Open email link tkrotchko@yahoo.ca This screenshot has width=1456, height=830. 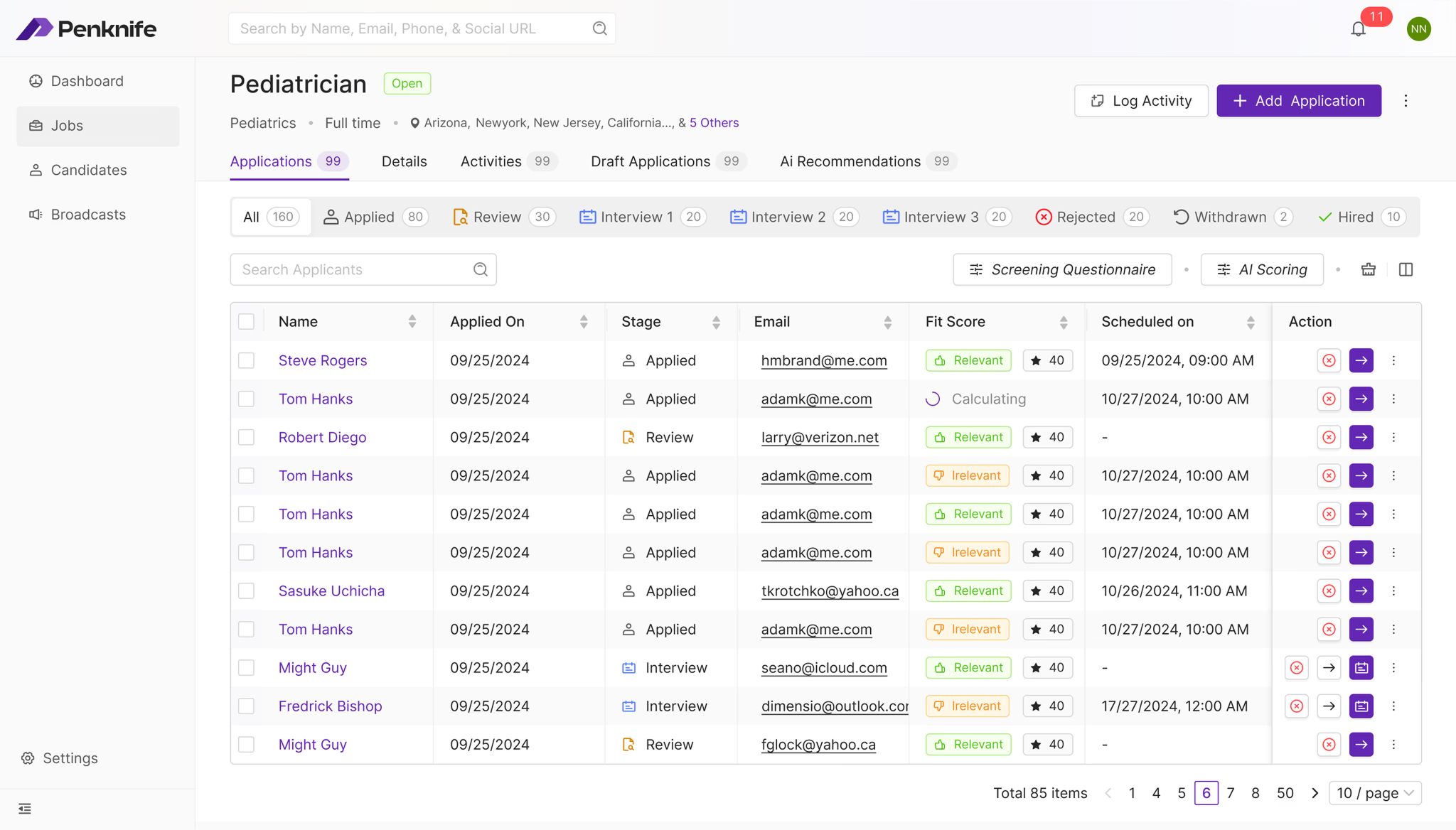(x=830, y=591)
